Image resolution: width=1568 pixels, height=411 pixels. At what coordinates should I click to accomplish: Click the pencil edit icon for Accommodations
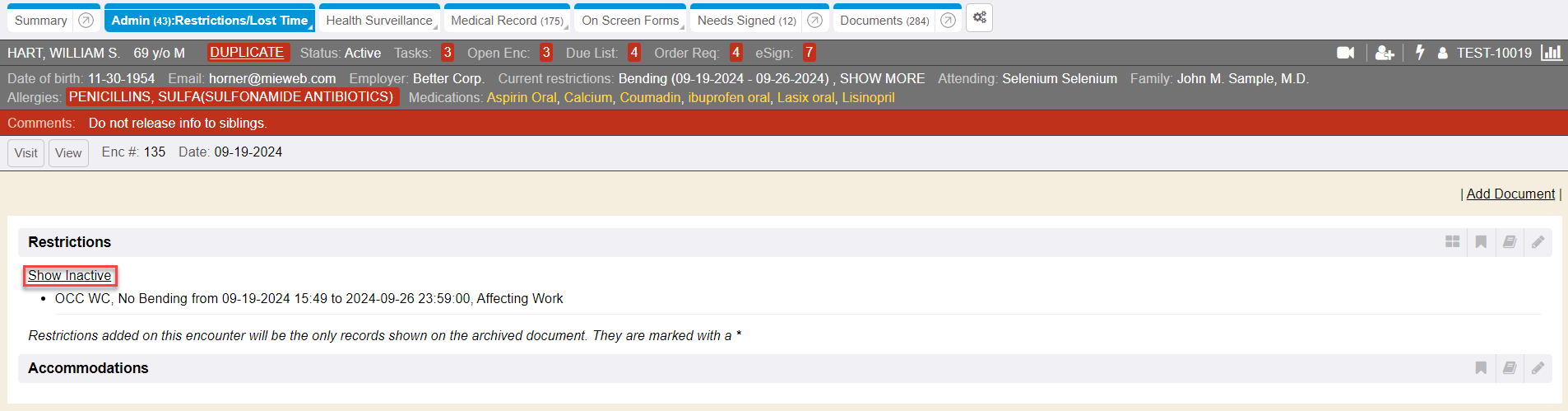pyautogui.click(x=1538, y=368)
